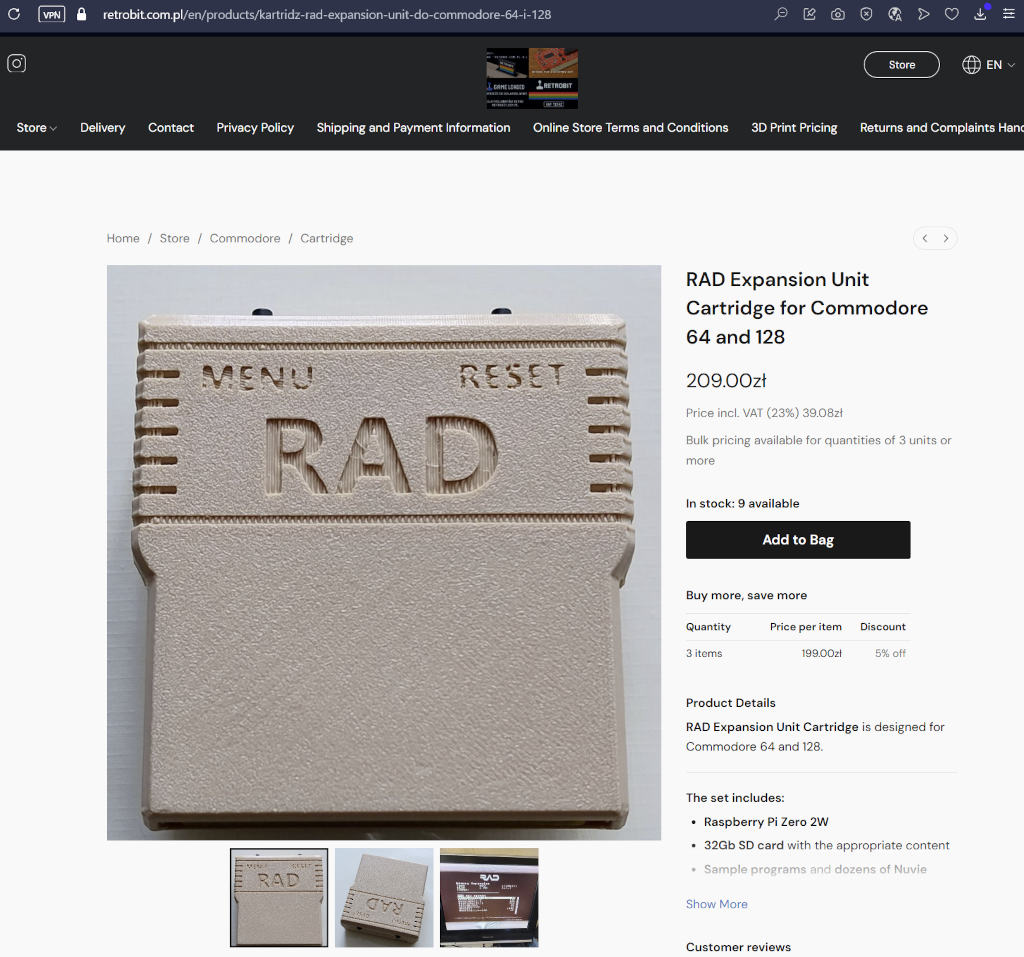1024x957 pixels.
Task: Open the Privacy Policy menu item
Action: click(255, 128)
